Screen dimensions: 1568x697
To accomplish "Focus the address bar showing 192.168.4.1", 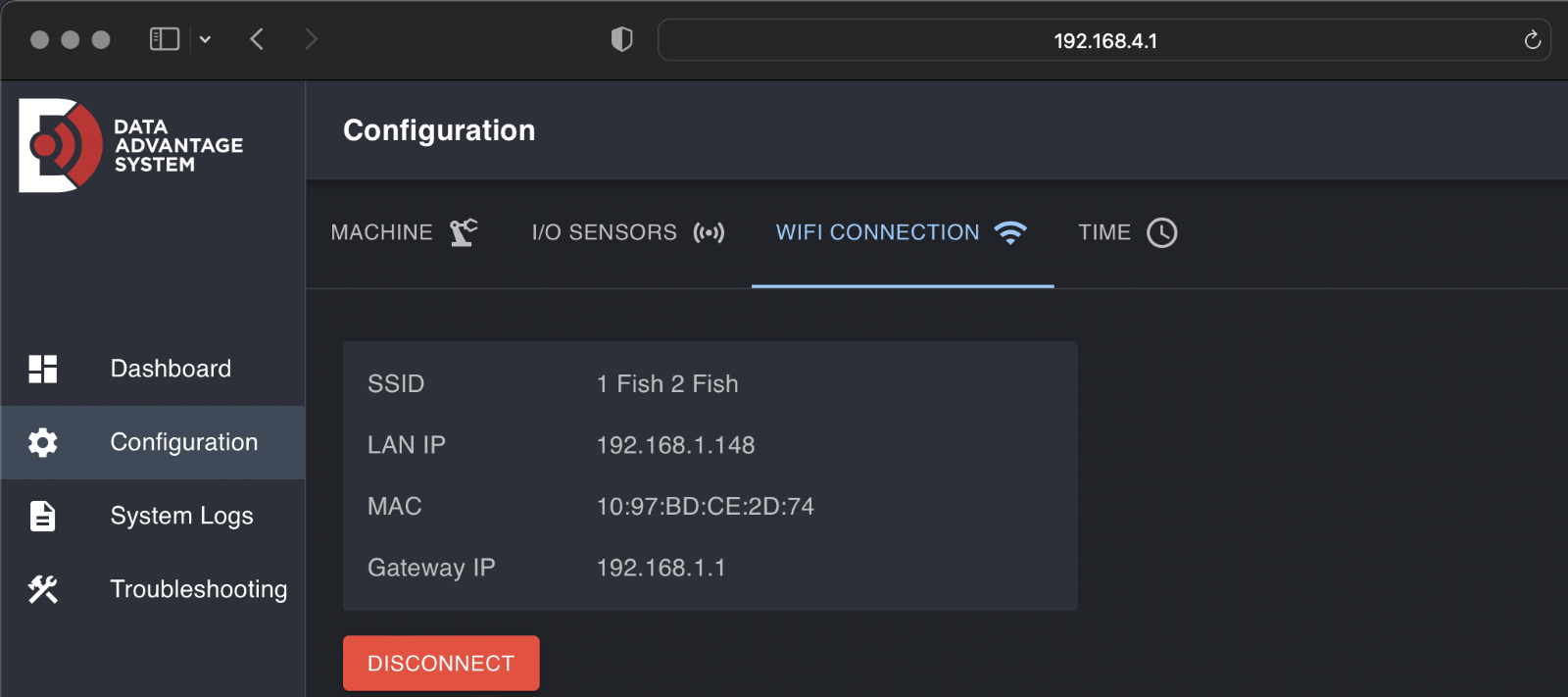I will click(x=1104, y=40).
